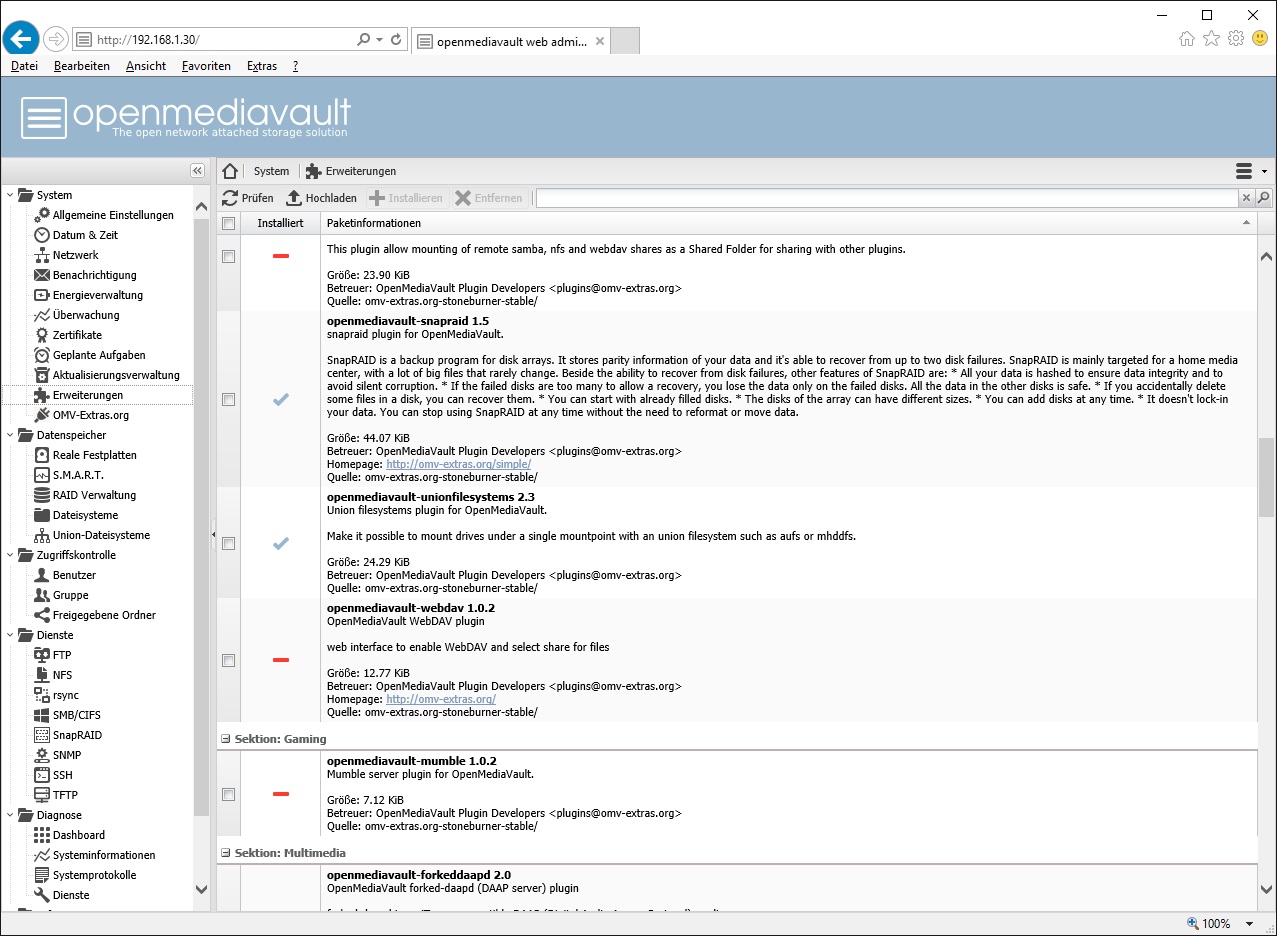
Task: Open OMV-Extras.org page
Action: (x=90, y=415)
